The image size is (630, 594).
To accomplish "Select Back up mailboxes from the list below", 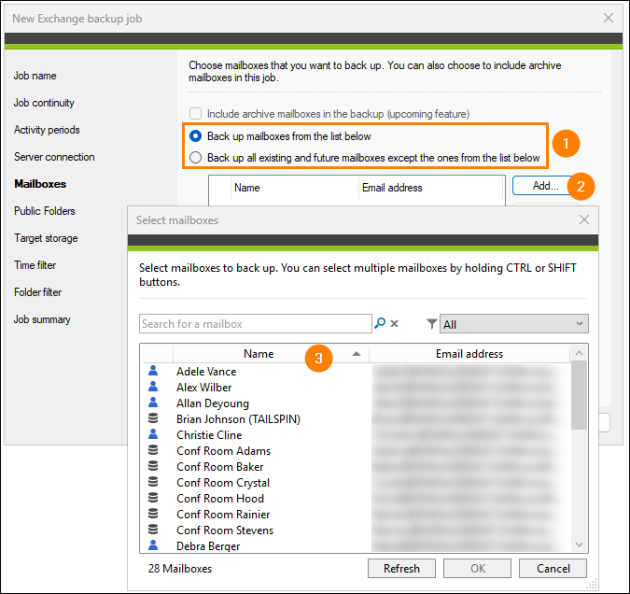I will 196,136.
